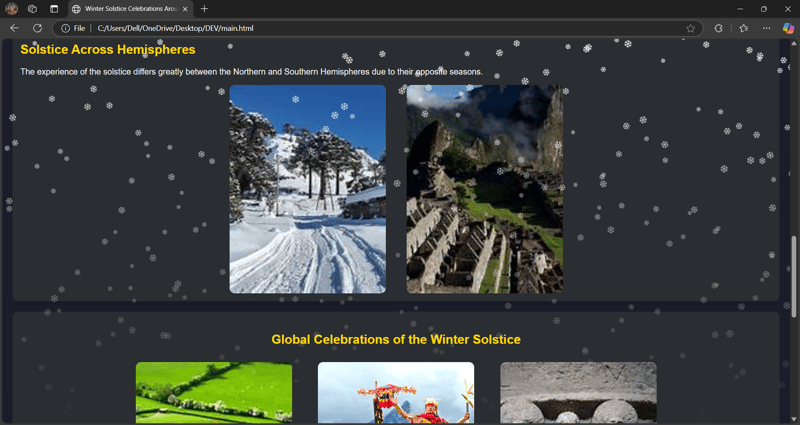Maximize or restore the browser window
This screenshot has width=800, height=425.
(764, 9)
